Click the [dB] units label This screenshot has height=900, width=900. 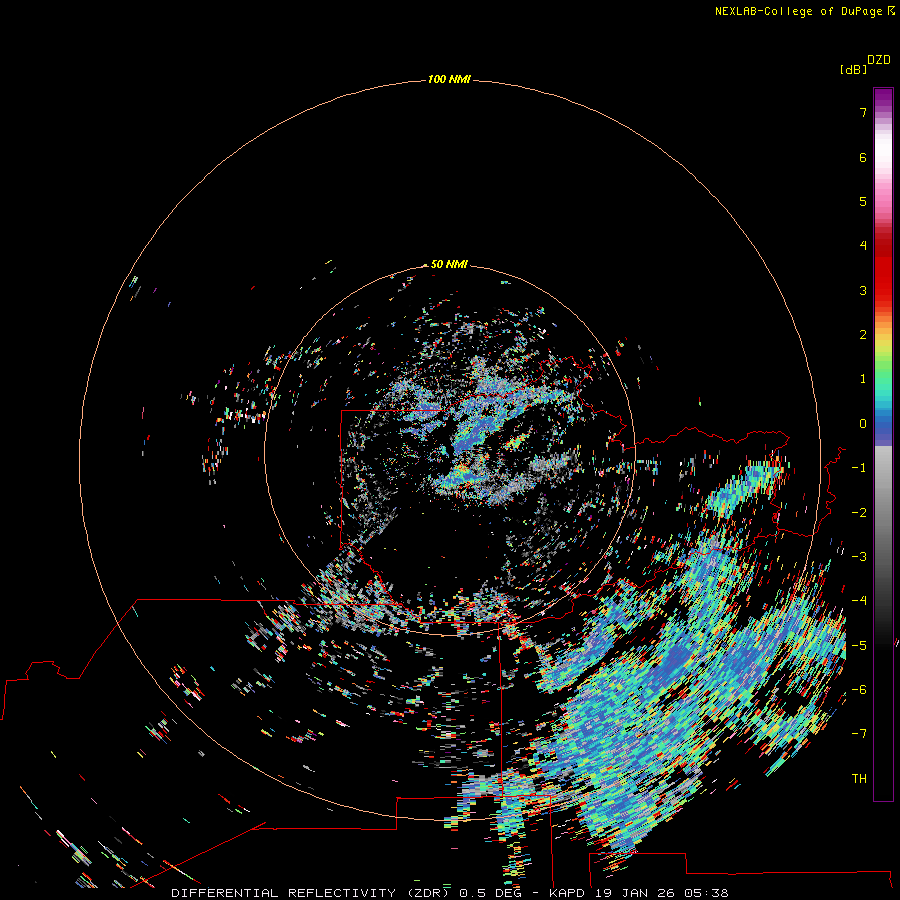point(853,70)
